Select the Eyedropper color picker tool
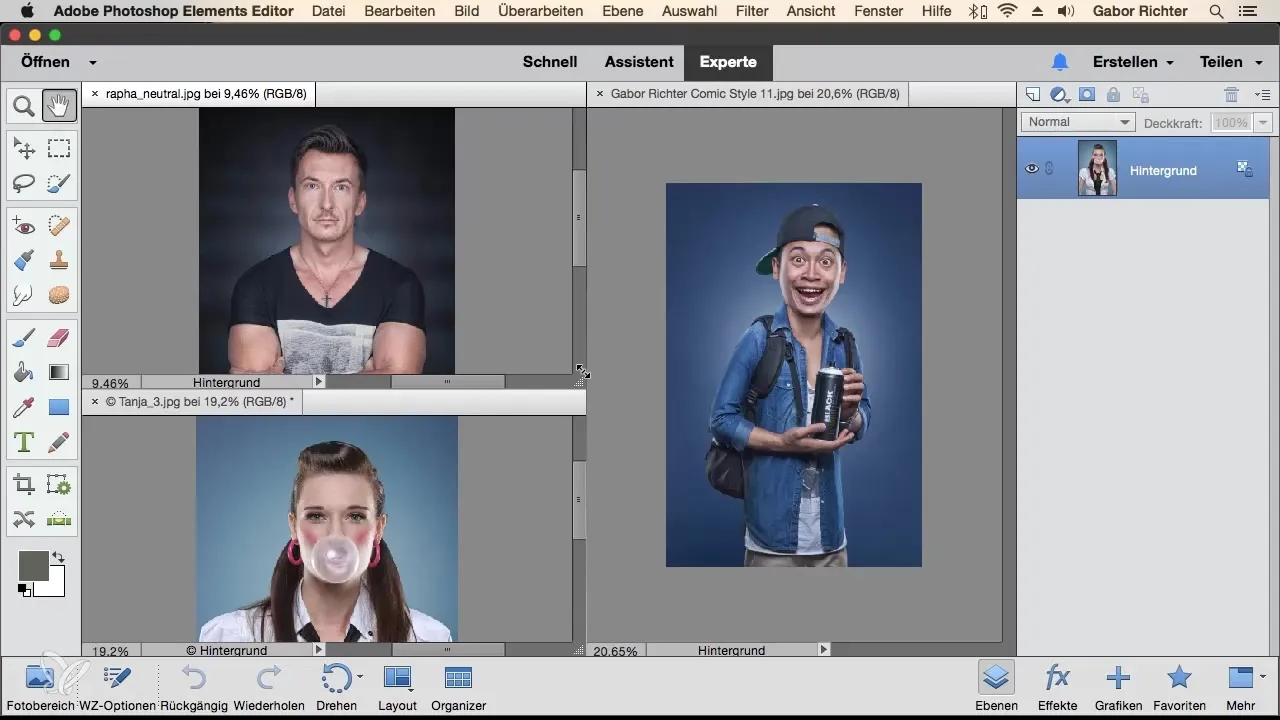 point(24,407)
